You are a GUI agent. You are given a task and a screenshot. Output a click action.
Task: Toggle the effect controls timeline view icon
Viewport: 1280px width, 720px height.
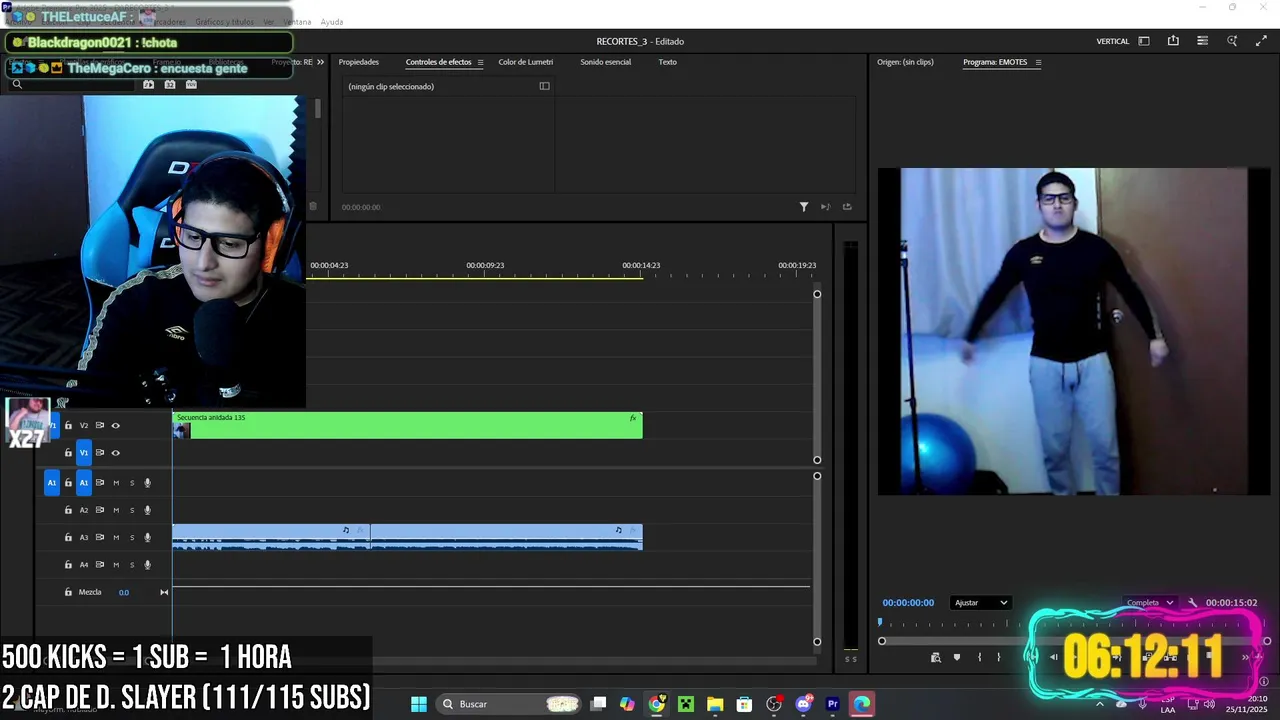544,86
